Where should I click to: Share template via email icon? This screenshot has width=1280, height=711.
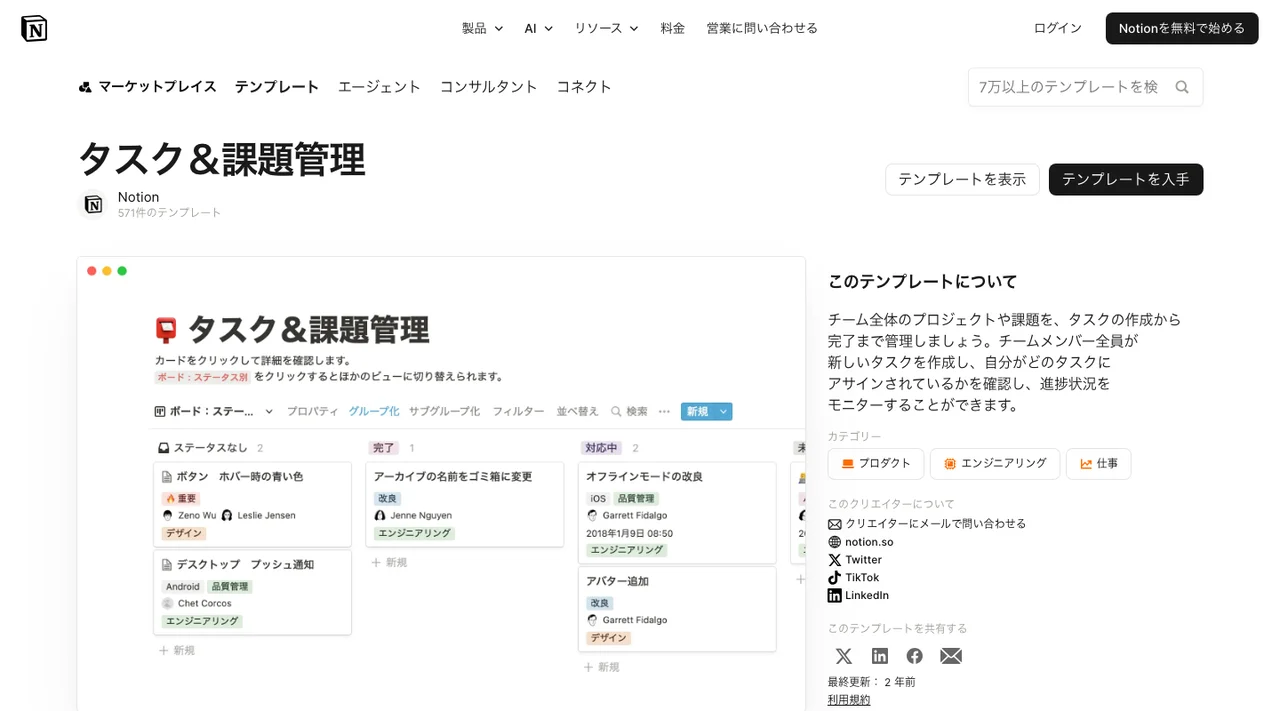coord(951,656)
